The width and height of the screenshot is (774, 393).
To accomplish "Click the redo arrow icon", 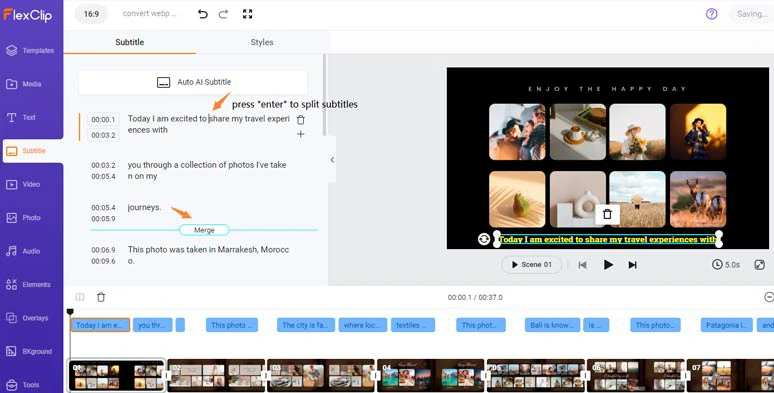I will [x=224, y=14].
